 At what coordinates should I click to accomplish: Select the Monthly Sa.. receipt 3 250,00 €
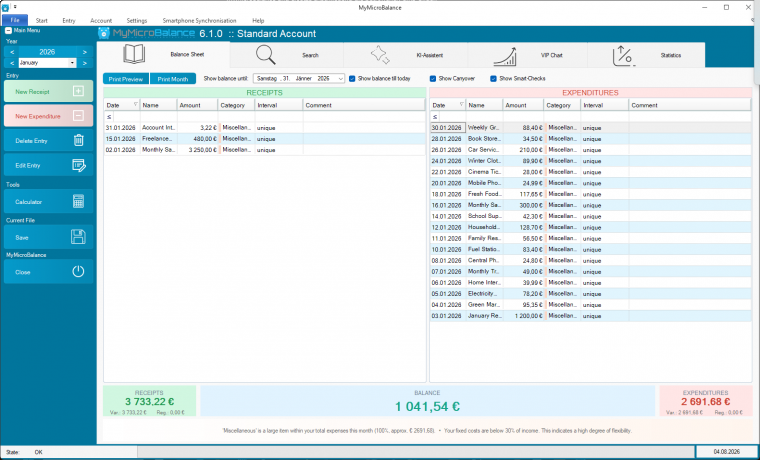pyautogui.click(x=265, y=150)
